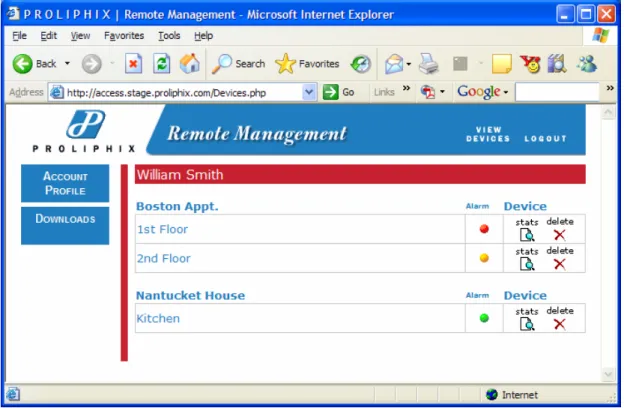Click the Boston Appt. location heading
Image resolution: width=624 pixels, height=408 pixels.
[177, 206]
